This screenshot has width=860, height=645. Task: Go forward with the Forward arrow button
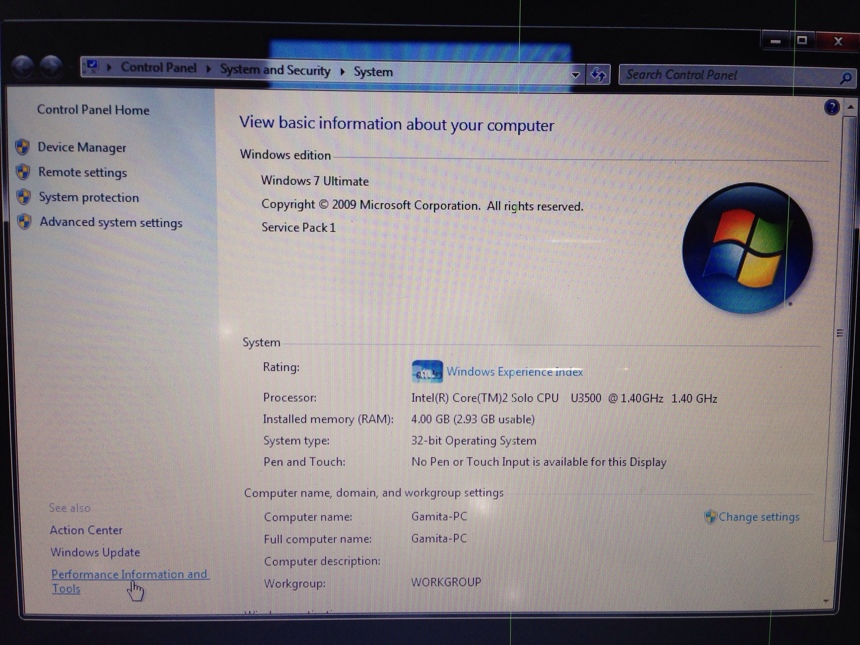[x=51, y=67]
